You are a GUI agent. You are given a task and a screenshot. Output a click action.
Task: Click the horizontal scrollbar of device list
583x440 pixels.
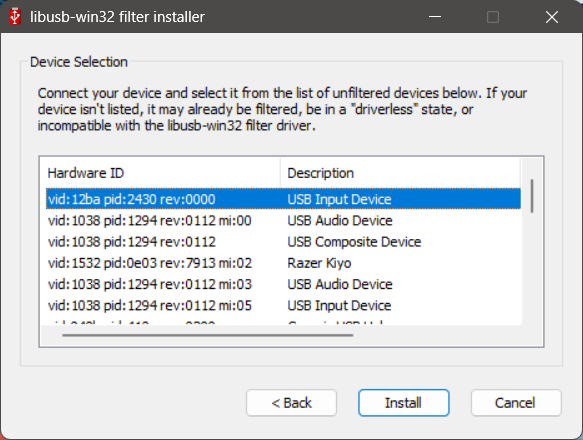coord(207,335)
